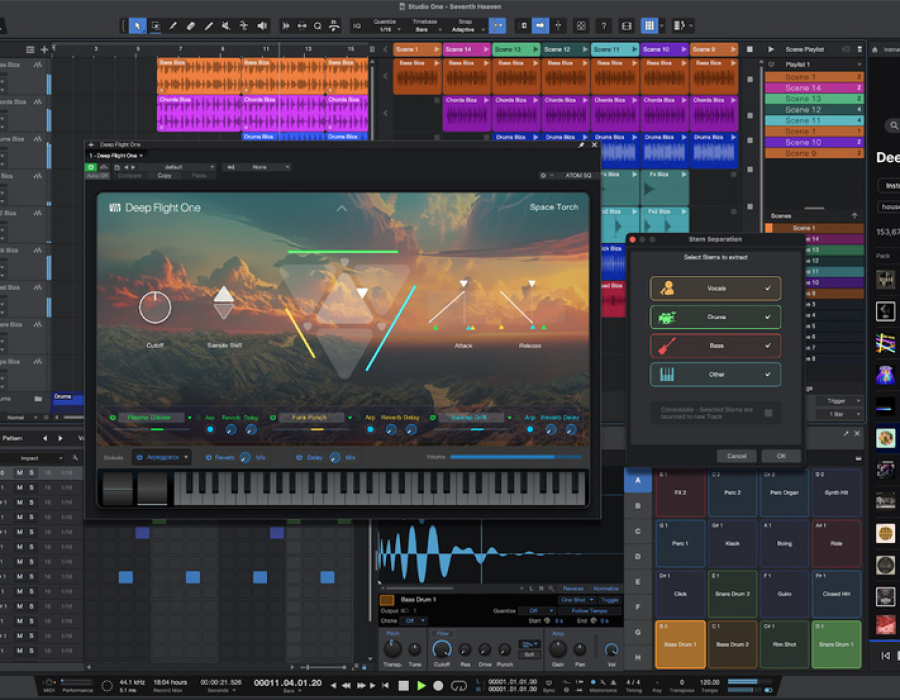Toggle the global Delay power button

[299, 457]
